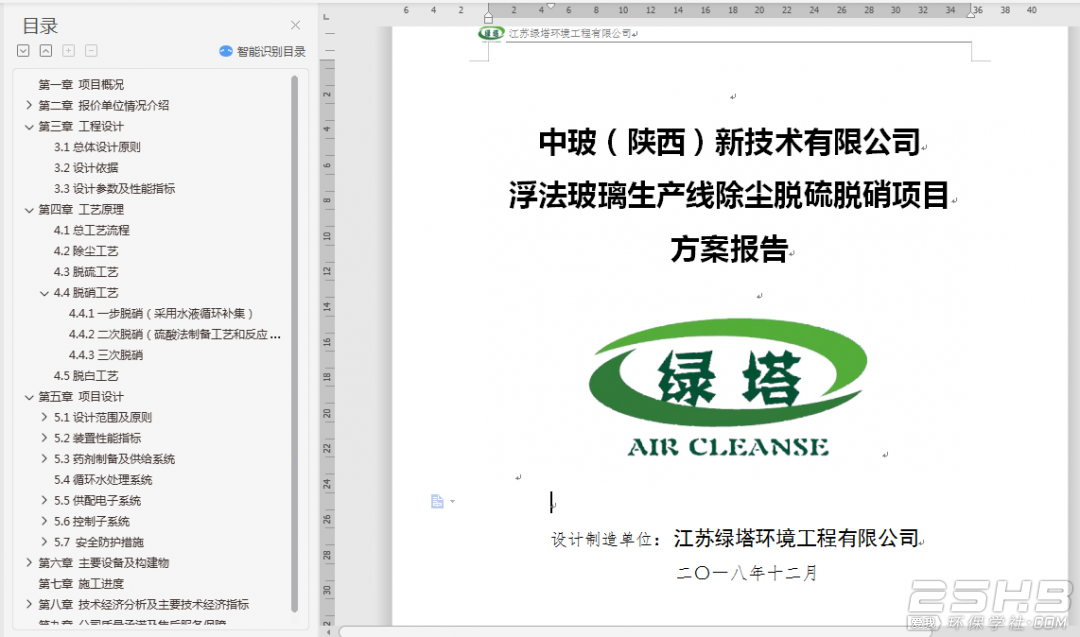Viewport: 1080px width, 637px height.
Task: Click the minus icon in the outline toolbar
Action: (x=91, y=50)
